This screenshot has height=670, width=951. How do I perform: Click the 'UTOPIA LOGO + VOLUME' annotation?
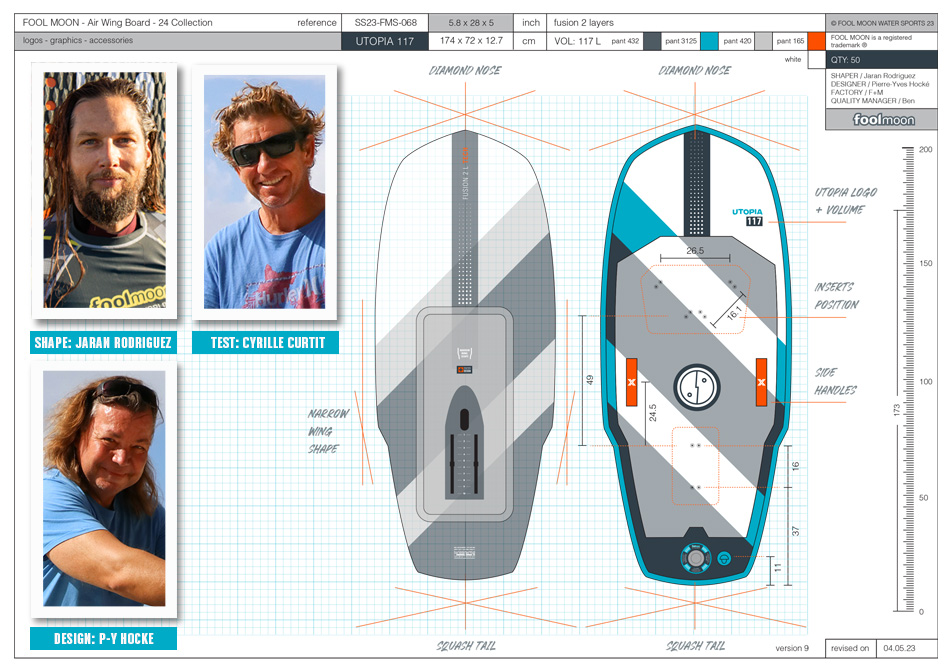pyautogui.click(x=845, y=201)
